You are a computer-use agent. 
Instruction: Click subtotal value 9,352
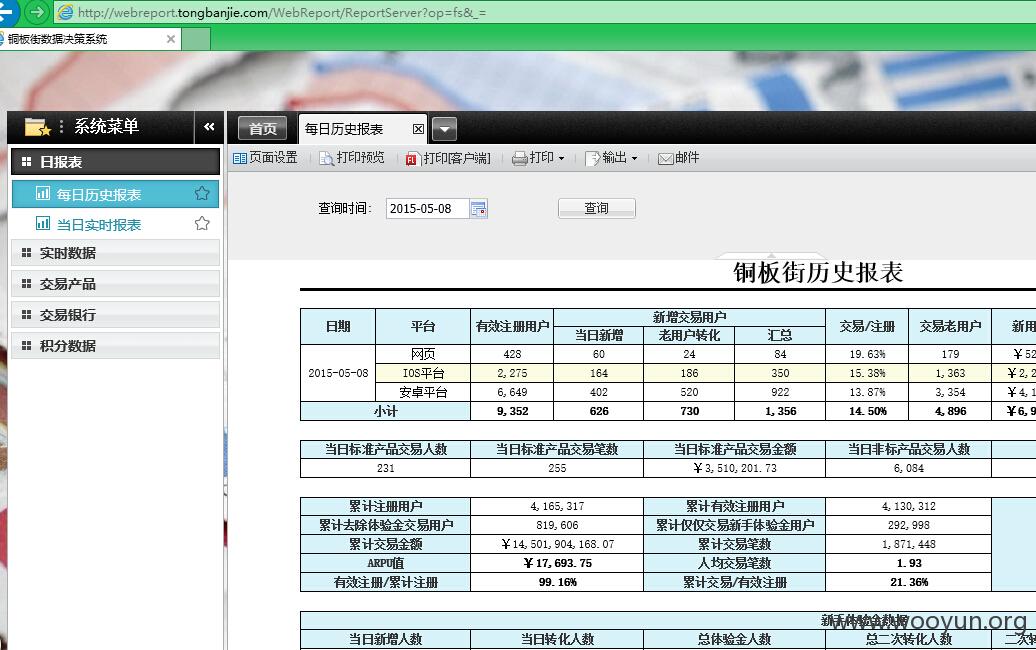[x=512, y=412]
